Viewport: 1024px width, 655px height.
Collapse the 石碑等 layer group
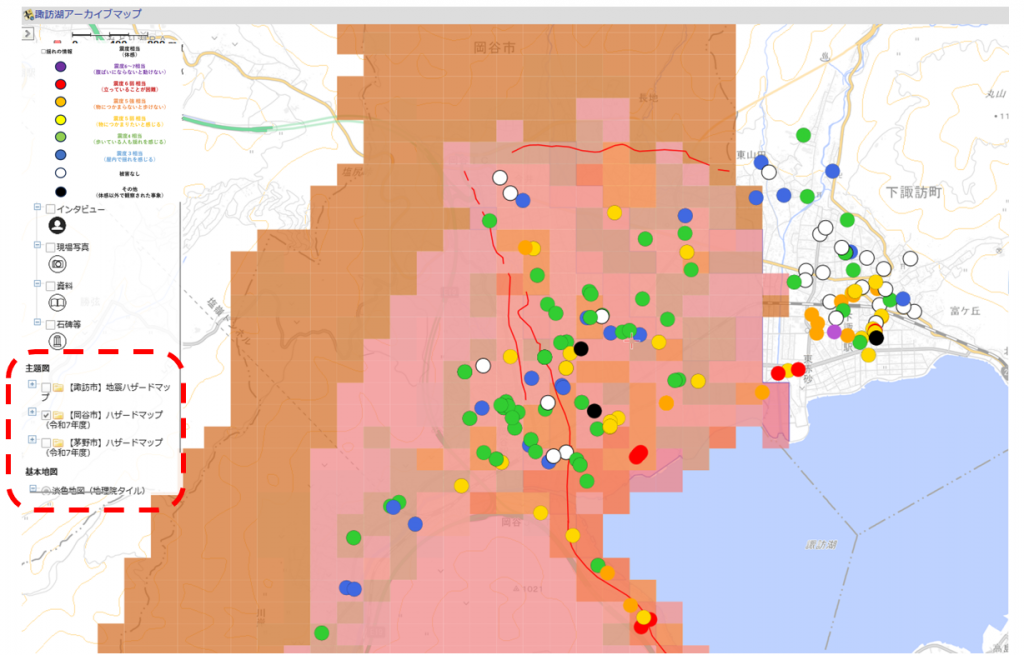click(x=37, y=323)
